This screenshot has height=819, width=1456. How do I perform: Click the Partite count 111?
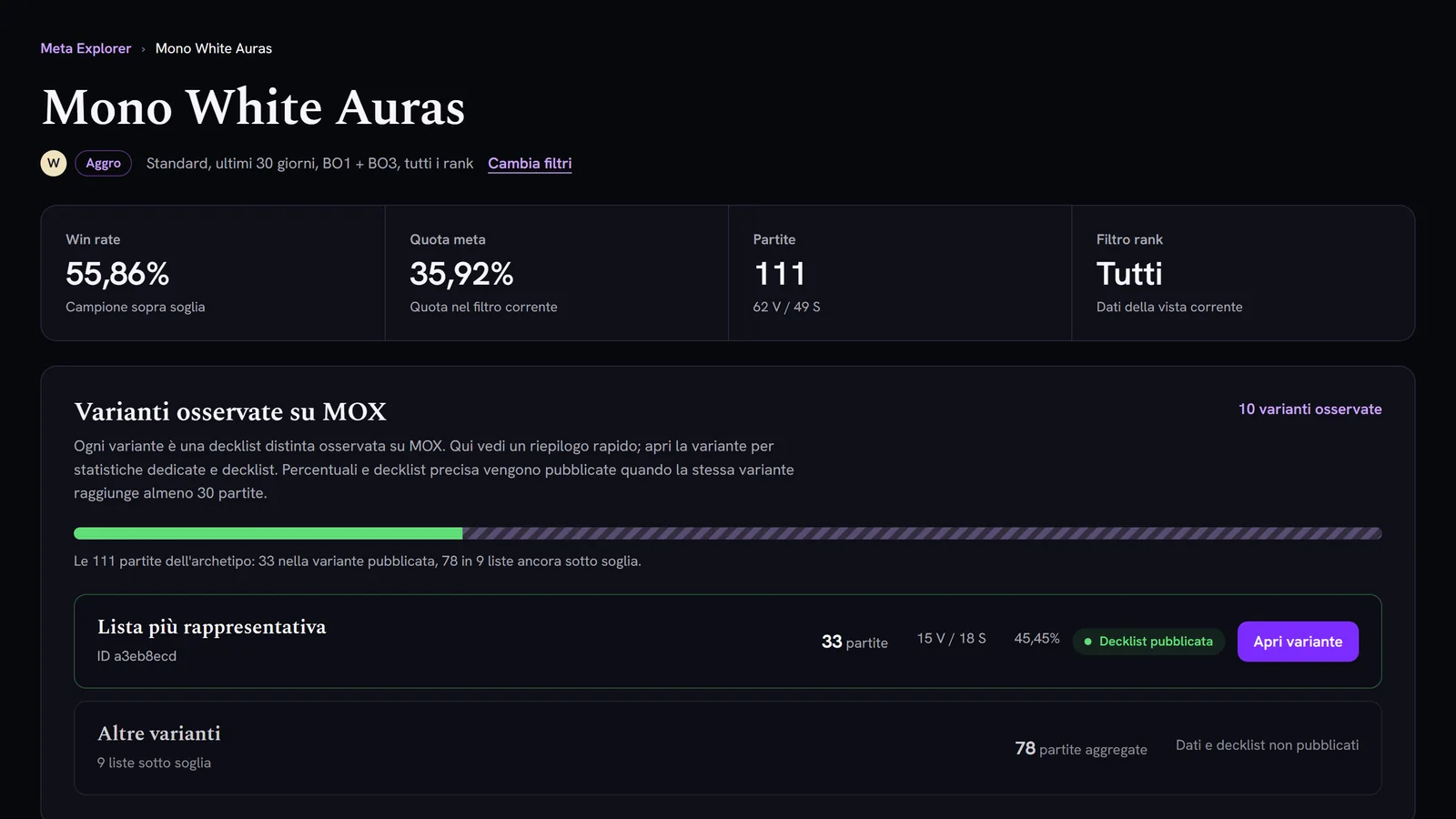pyautogui.click(x=780, y=274)
